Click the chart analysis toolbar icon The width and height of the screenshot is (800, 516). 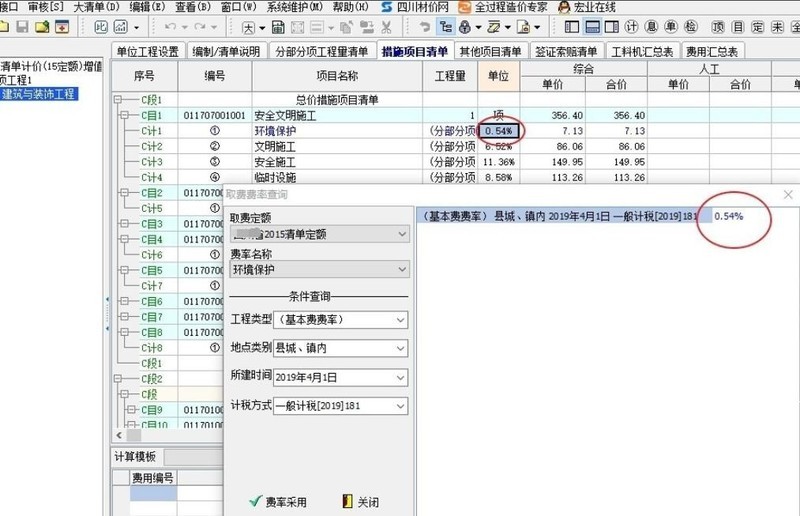tap(120, 27)
